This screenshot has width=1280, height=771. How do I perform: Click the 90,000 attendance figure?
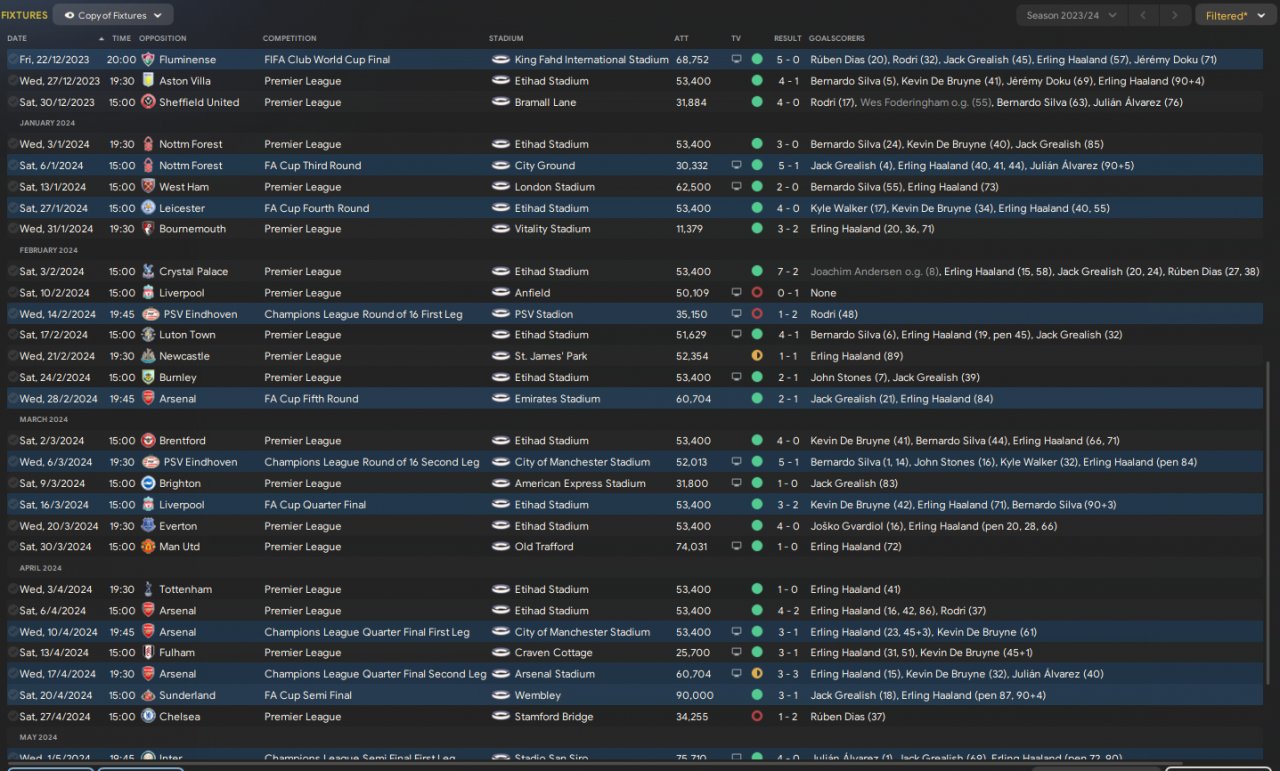pos(695,695)
